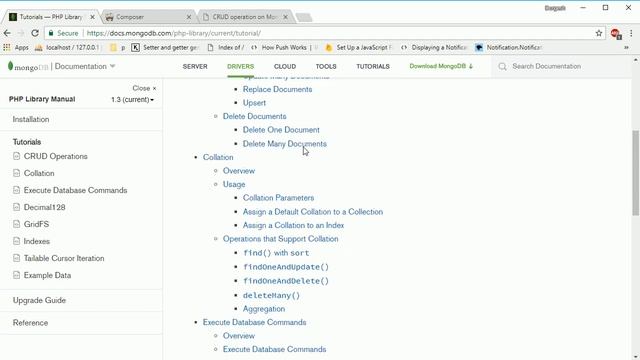Click the page icon beside CRUD Operations
Screen dimensions: 640x360
click(x=16, y=156)
